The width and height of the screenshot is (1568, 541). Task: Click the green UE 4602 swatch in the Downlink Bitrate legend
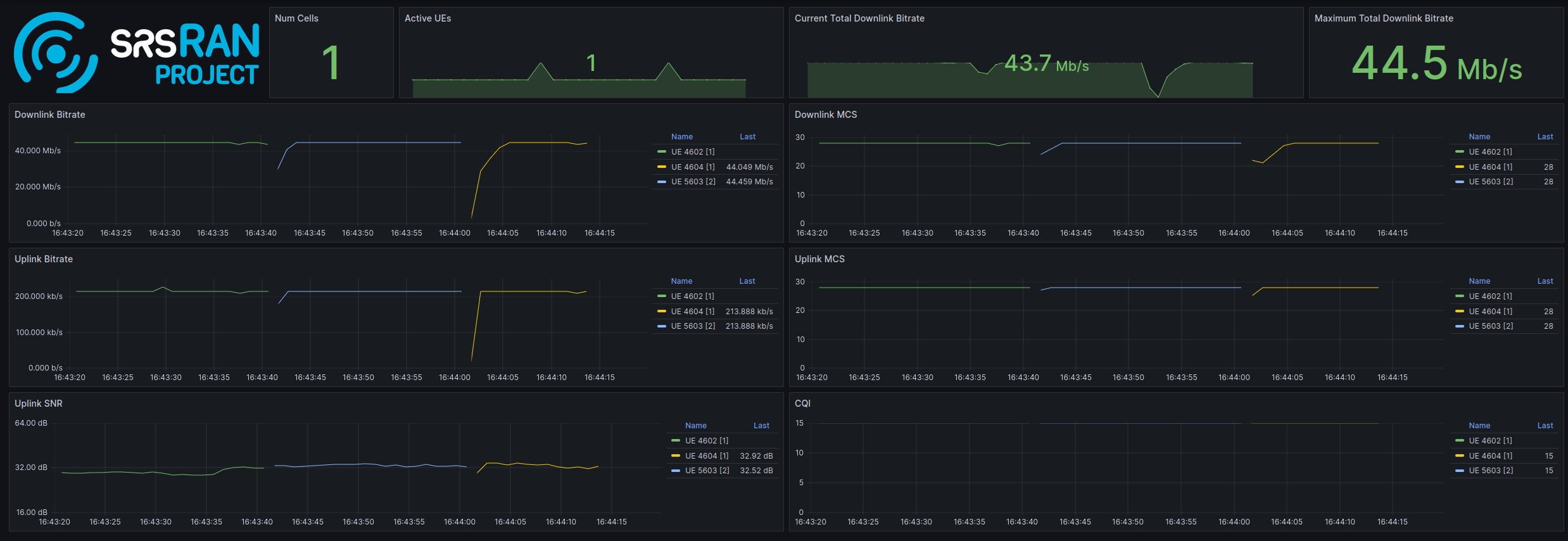(662, 152)
